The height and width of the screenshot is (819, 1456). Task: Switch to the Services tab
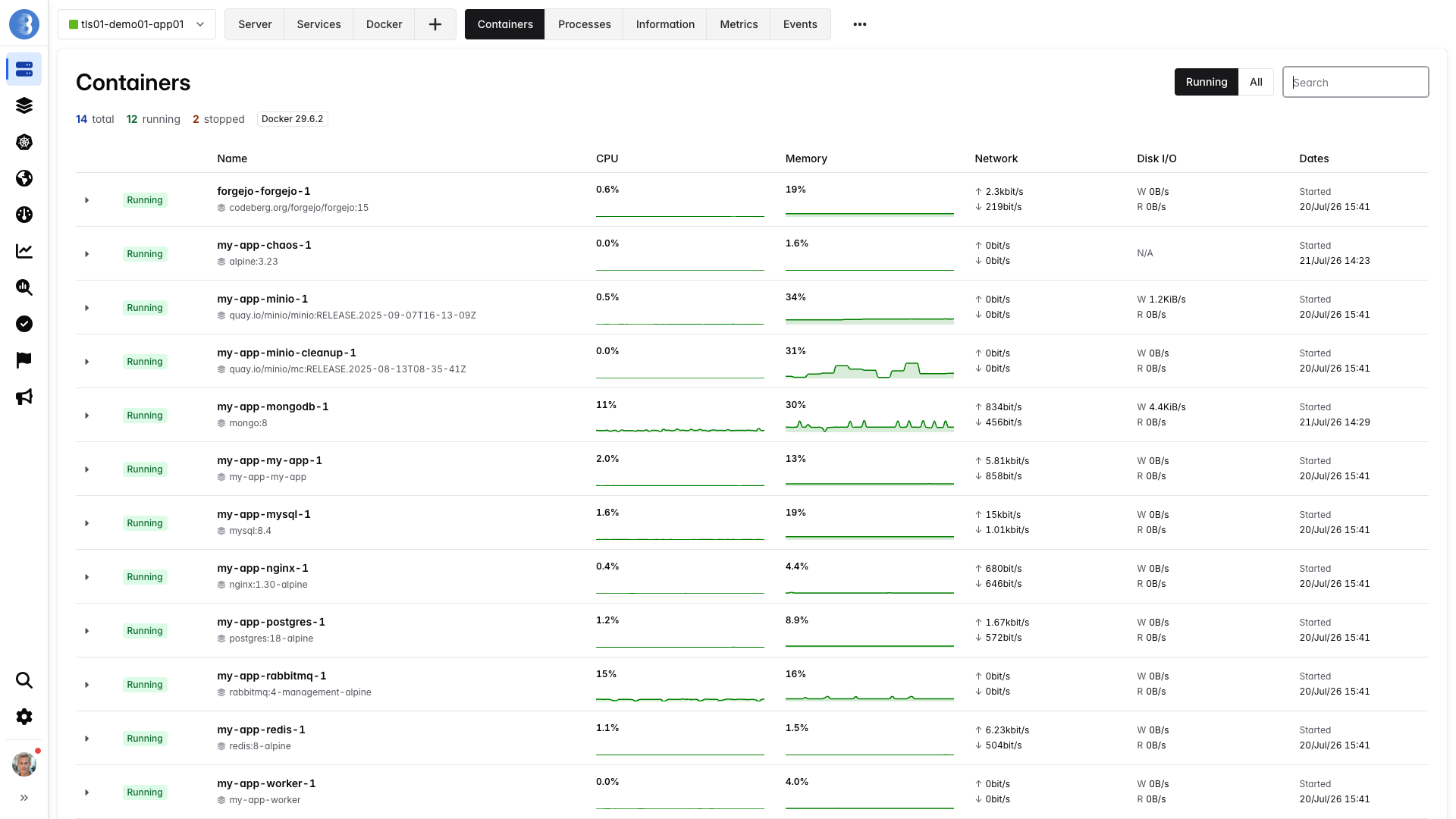[x=318, y=24]
